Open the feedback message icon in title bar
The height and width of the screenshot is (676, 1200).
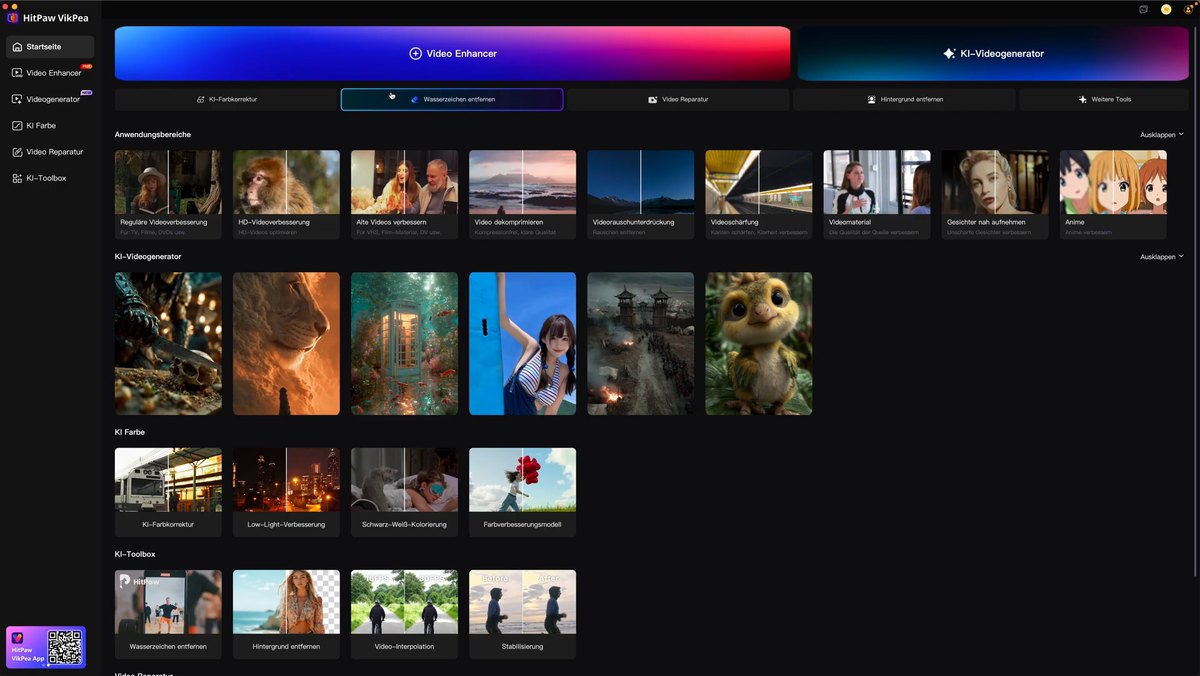click(1143, 9)
